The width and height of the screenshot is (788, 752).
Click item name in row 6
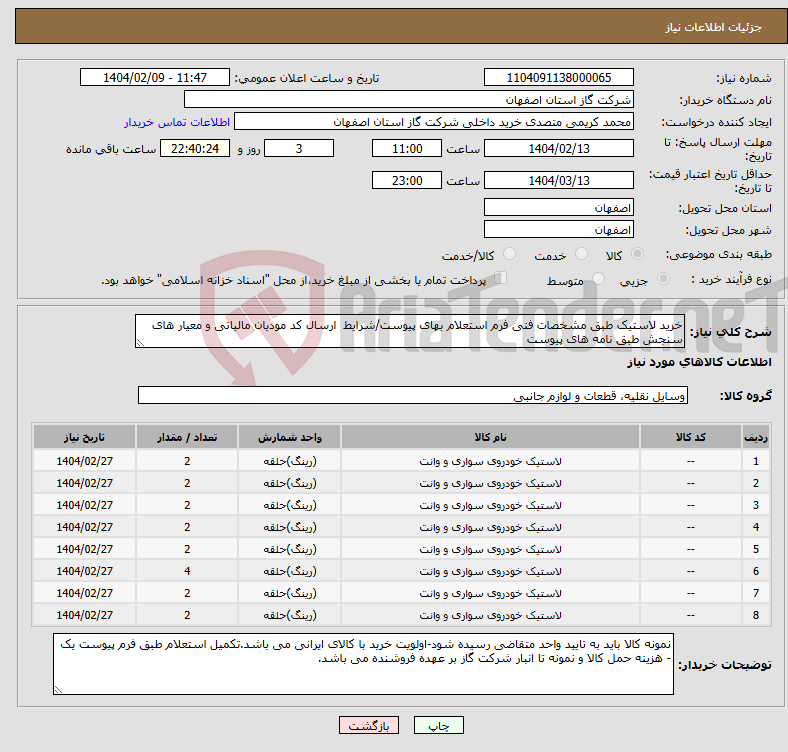490,571
